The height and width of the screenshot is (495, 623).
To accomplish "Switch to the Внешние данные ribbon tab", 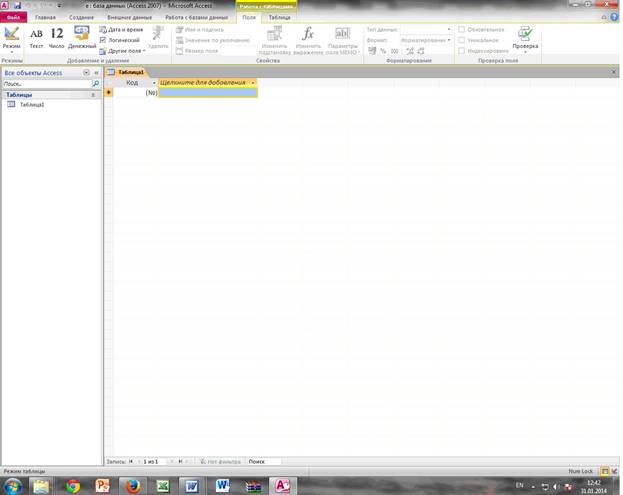I will click(130, 17).
